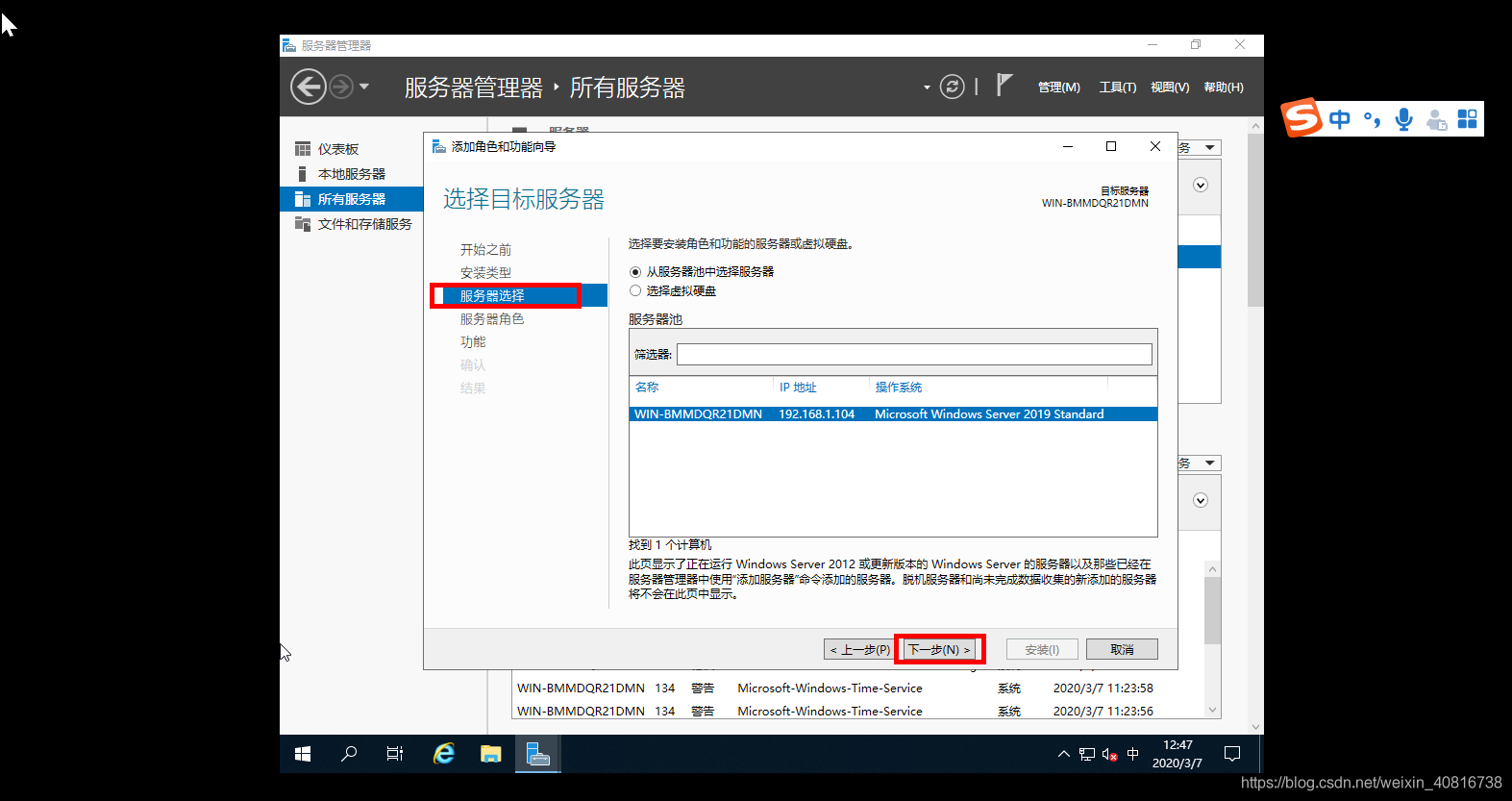This screenshot has width=1512, height=801.
Task: Open the taskbar clock showing 12:47
Action: coord(1177,754)
